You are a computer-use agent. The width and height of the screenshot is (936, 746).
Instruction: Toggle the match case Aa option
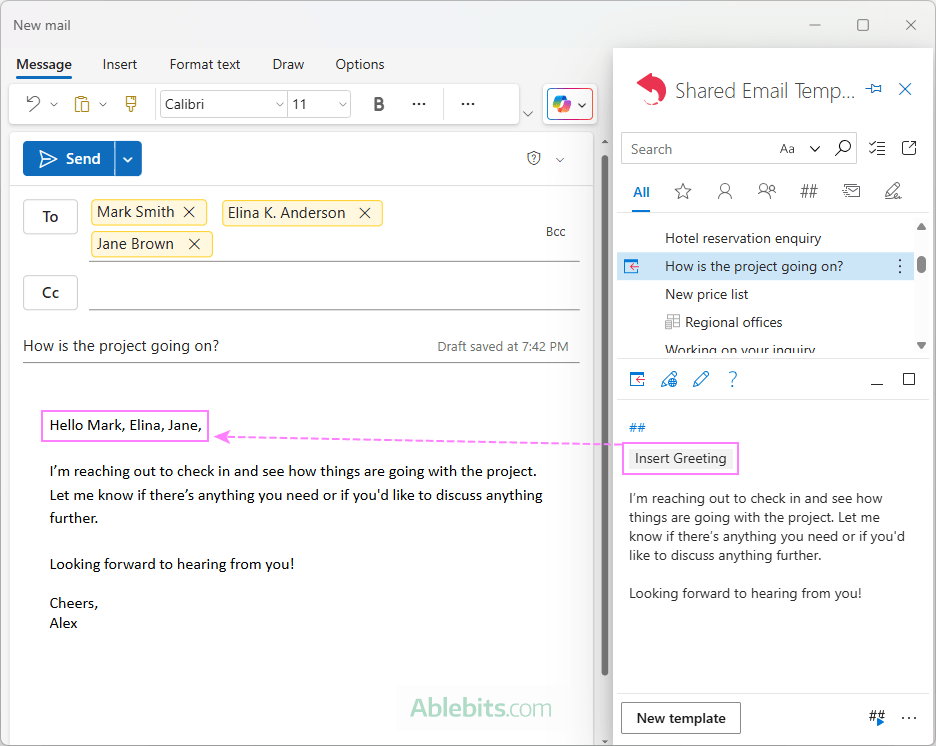tap(787, 149)
